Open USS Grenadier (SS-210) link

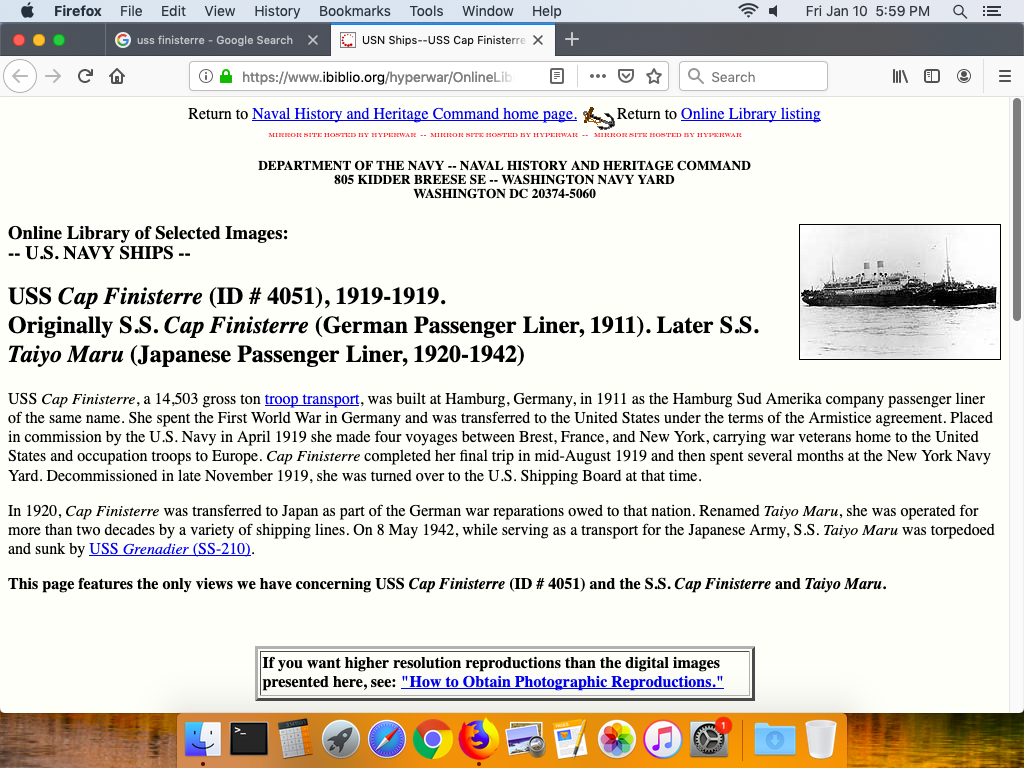(x=170, y=549)
